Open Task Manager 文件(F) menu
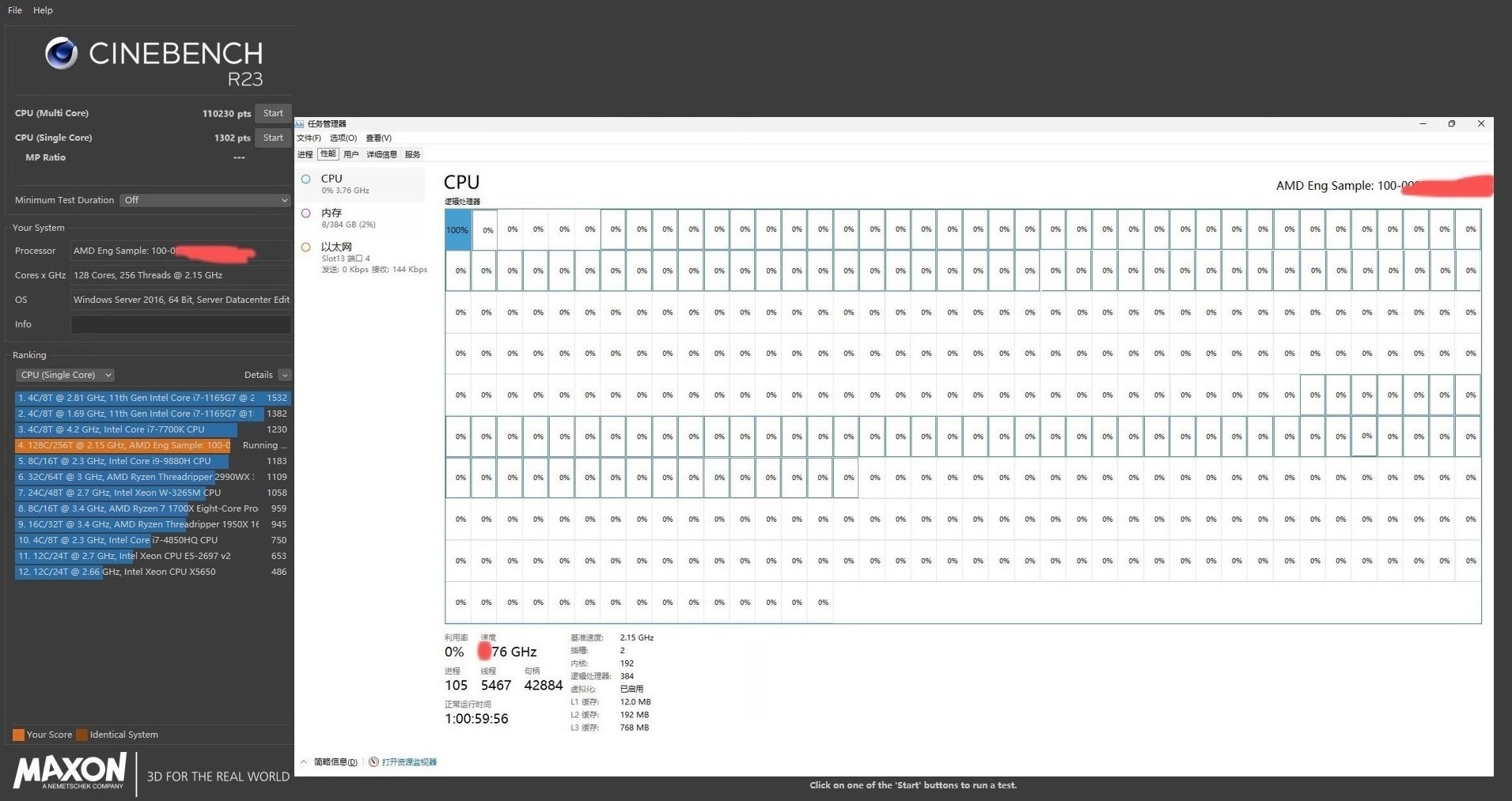The image size is (1512, 801). (x=309, y=138)
